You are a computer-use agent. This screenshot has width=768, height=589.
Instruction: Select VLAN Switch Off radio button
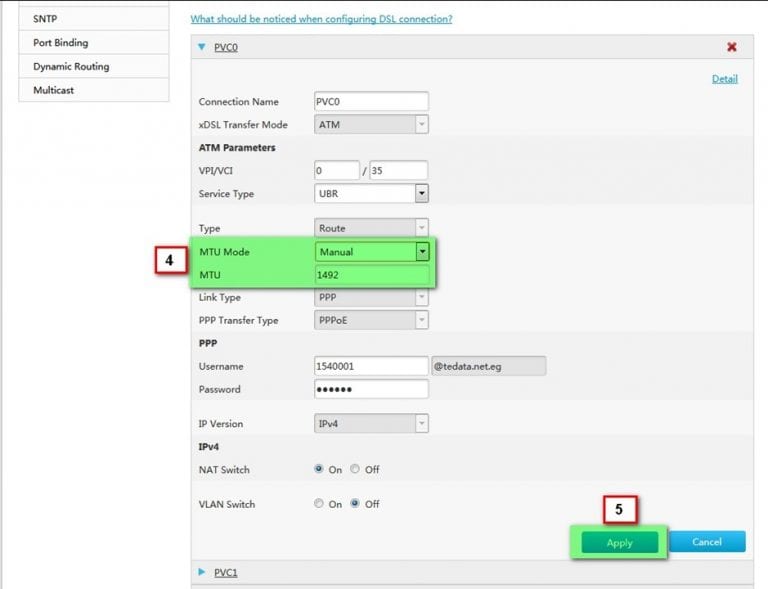(355, 504)
